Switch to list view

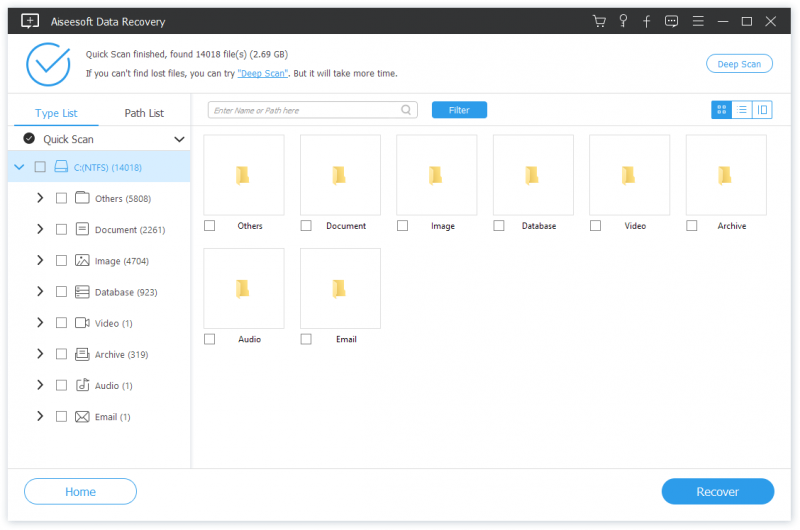(x=742, y=110)
